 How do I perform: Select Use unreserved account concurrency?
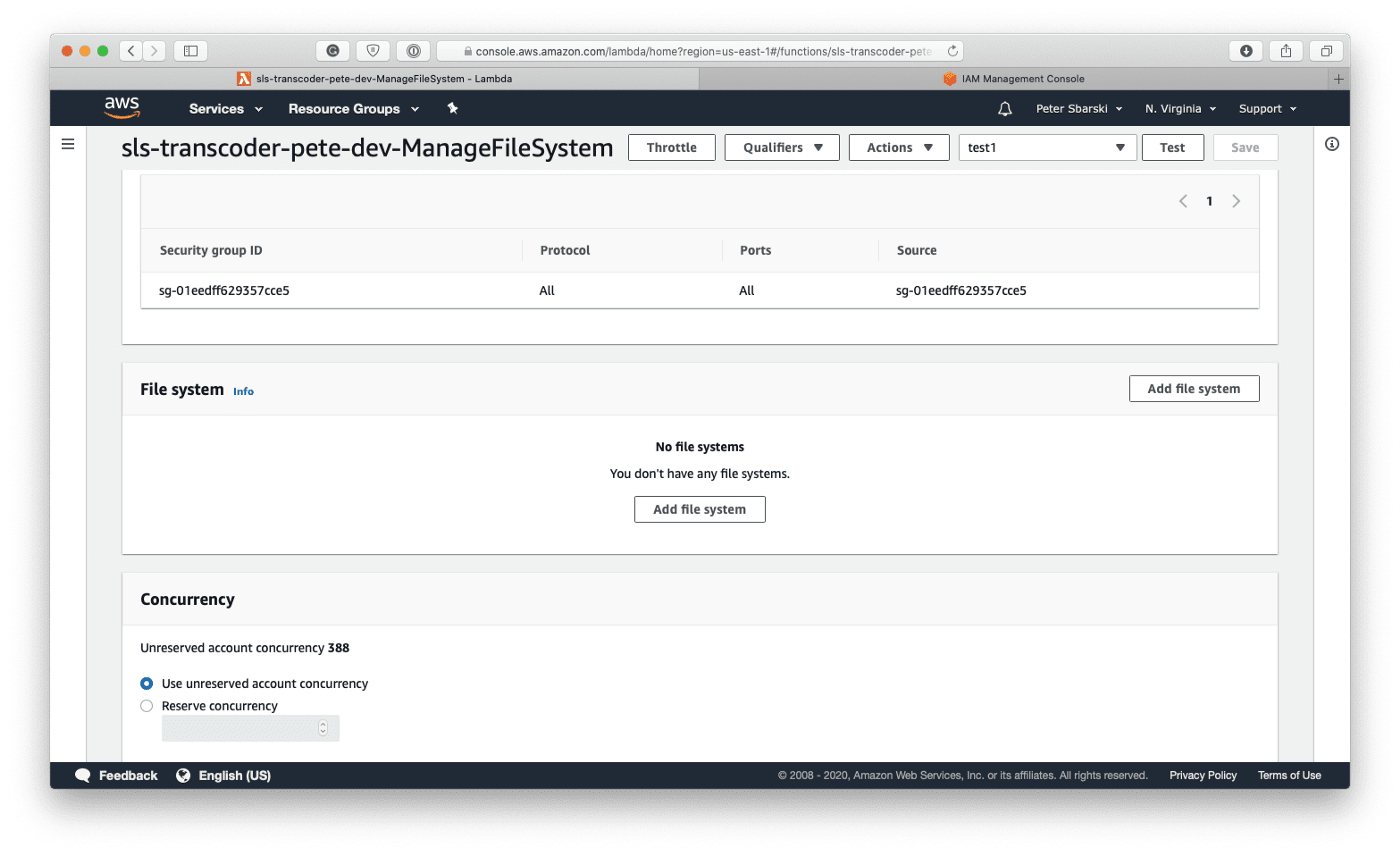(x=147, y=684)
